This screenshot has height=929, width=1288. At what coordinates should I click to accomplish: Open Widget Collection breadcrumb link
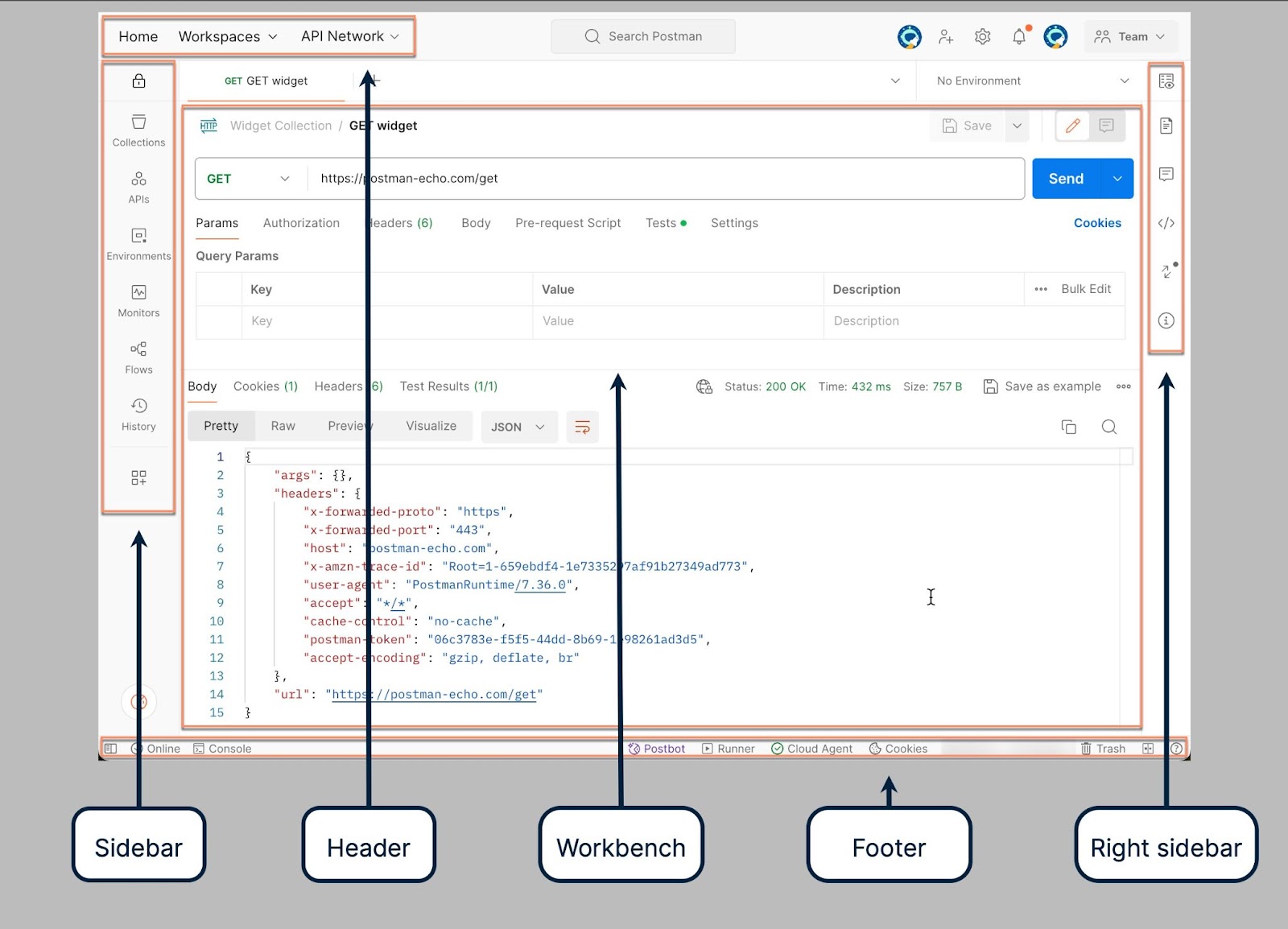pos(281,126)
